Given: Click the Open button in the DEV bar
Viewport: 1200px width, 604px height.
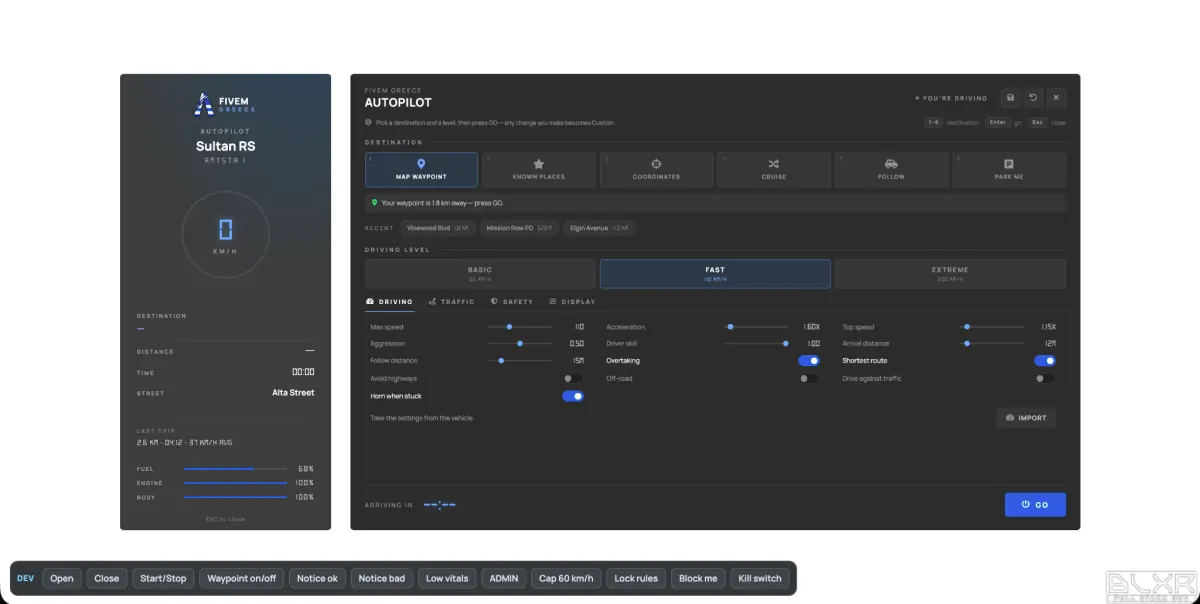Looking at the screenshot, I should [62, 578].
